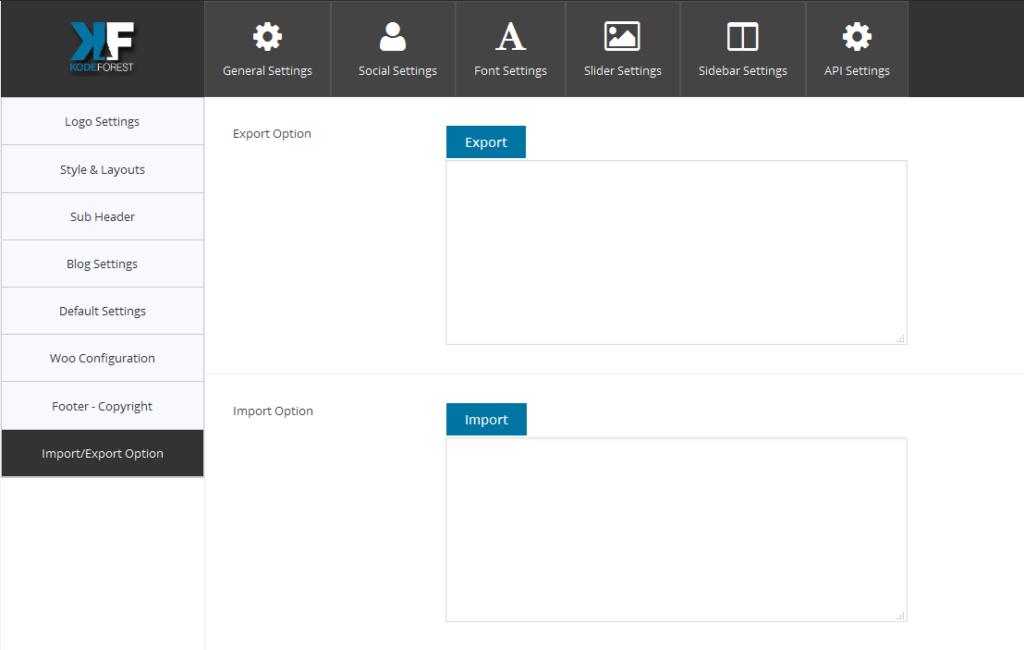Click the Export button
The height and width of the screenshot is (650, 1024).
(x=486, y=142)
